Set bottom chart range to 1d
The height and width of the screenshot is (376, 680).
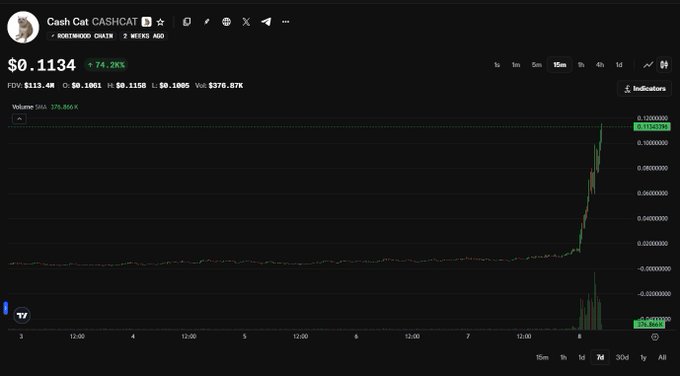tap(581, 357)
